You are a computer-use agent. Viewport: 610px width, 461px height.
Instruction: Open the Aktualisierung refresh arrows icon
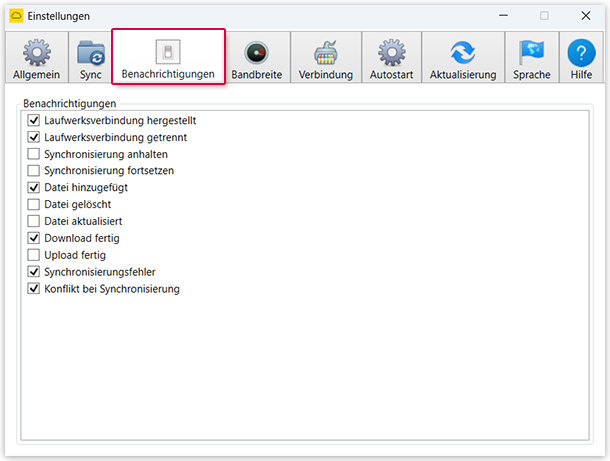pyautogui.click(x=463, y=53)
